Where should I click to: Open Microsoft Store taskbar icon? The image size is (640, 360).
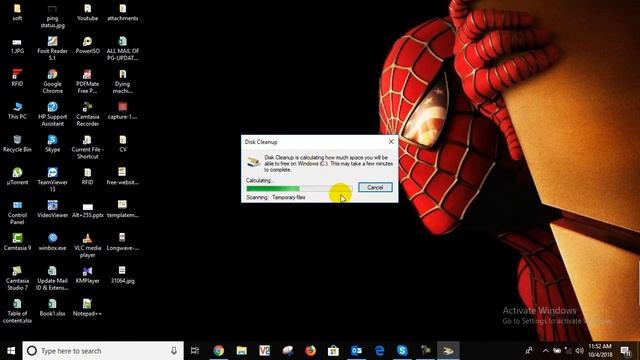pos(333,351)
